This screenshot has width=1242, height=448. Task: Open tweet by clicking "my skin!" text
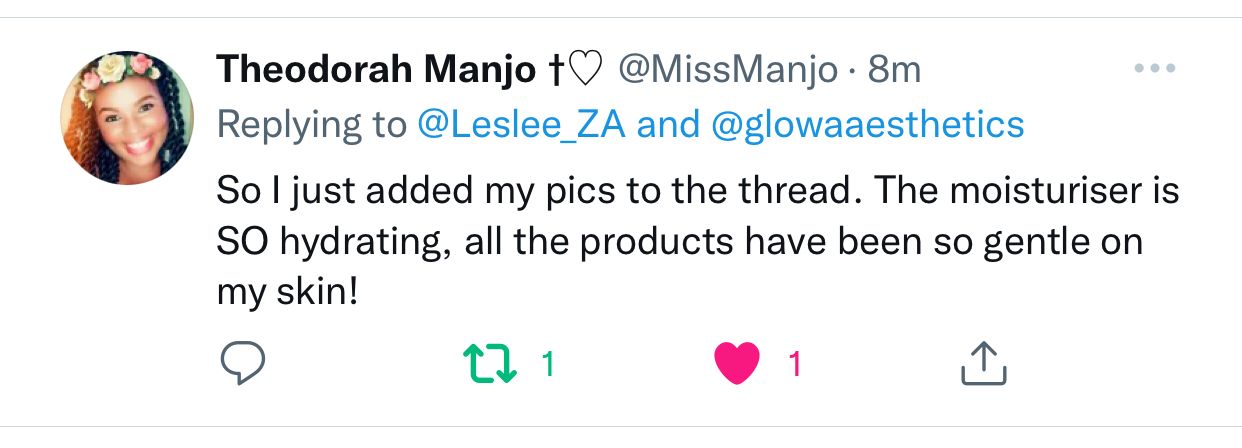(286, 297)
